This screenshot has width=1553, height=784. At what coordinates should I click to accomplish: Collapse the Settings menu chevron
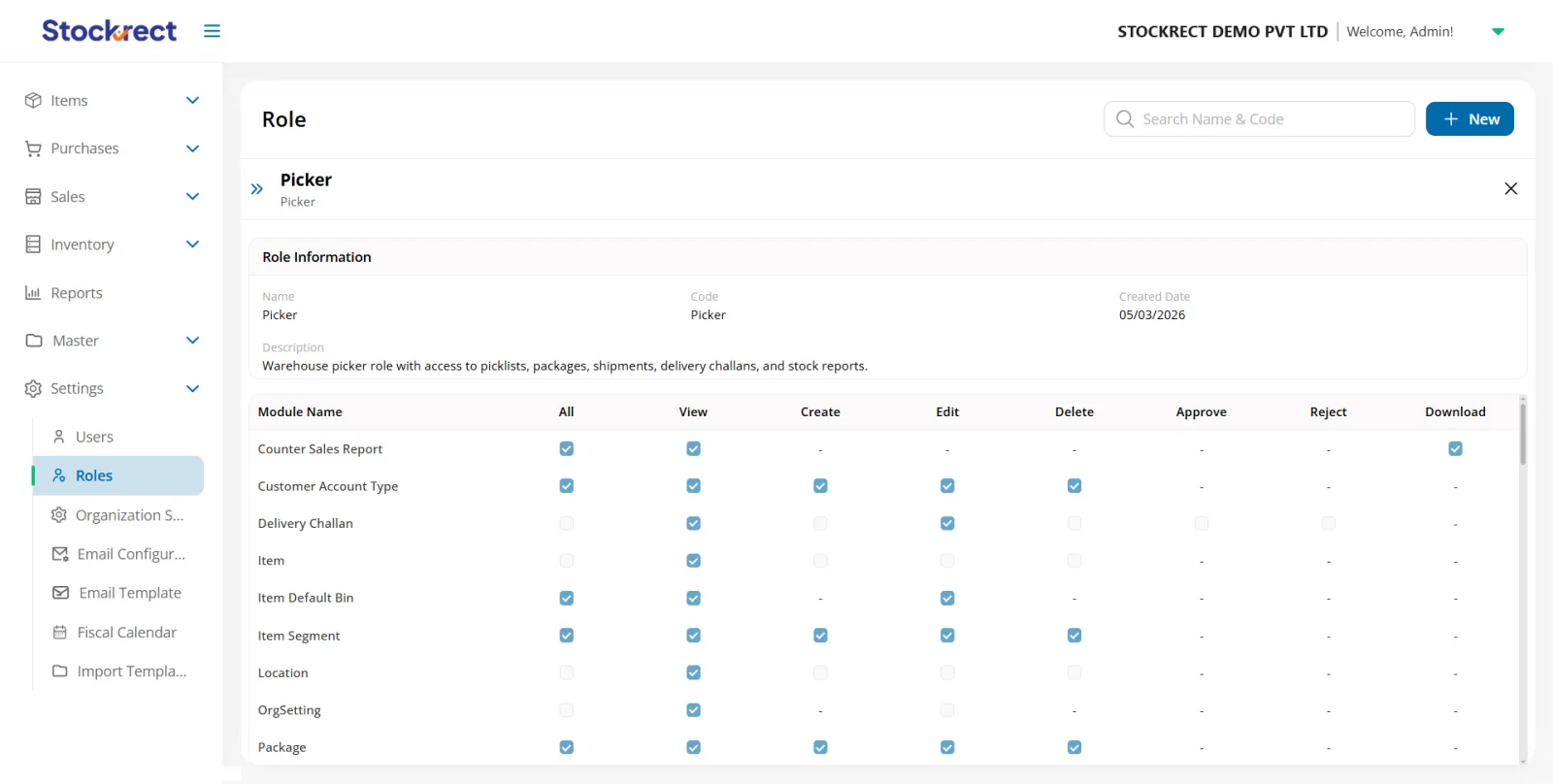192,388
